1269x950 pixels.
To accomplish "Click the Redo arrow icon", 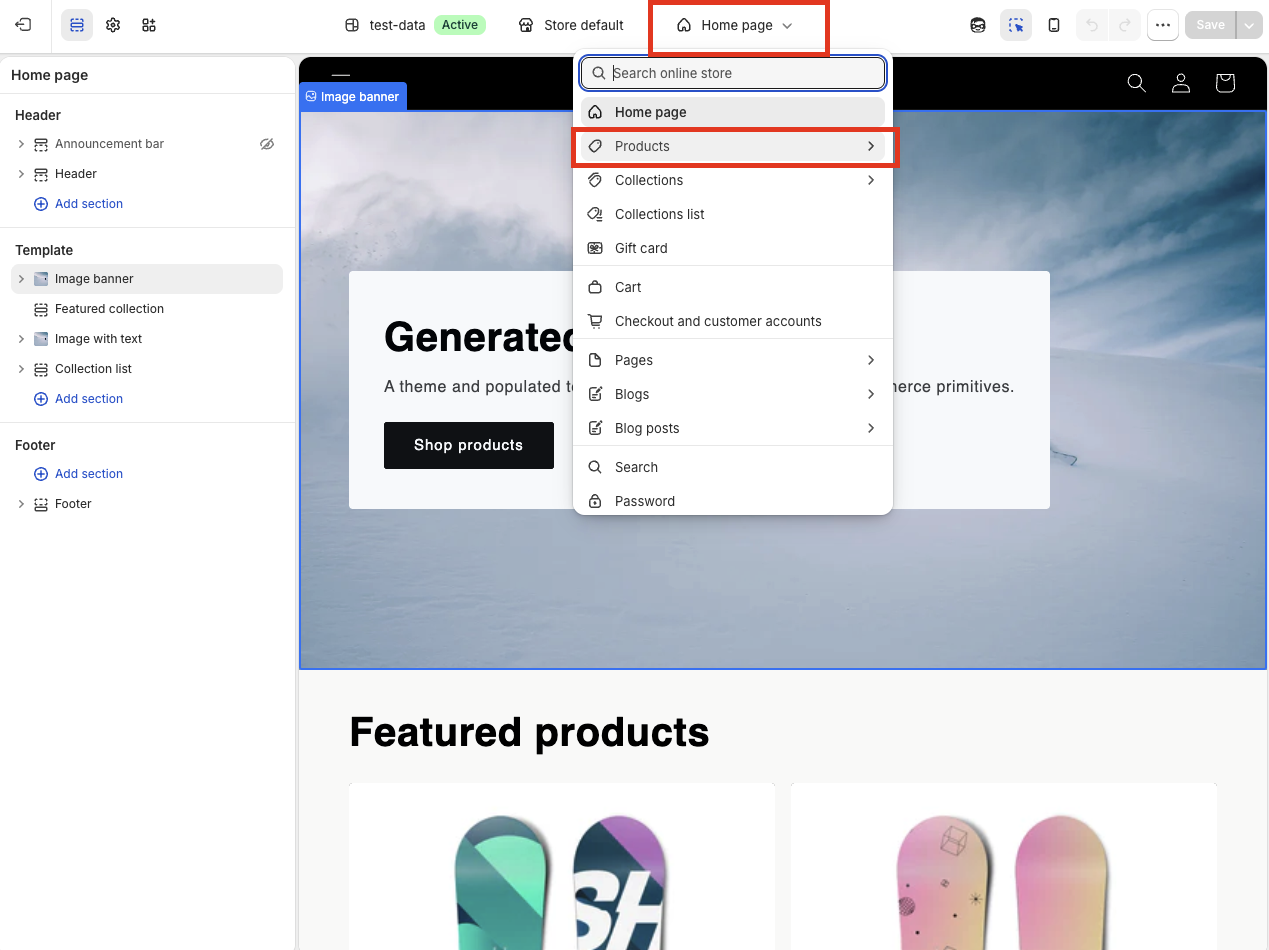I will [x=1125, y=25].
